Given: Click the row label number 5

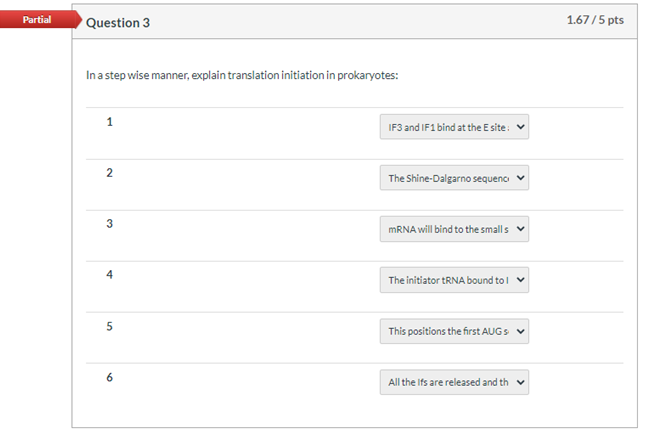Looking at the screenshot, I should [x=110, y=326].
